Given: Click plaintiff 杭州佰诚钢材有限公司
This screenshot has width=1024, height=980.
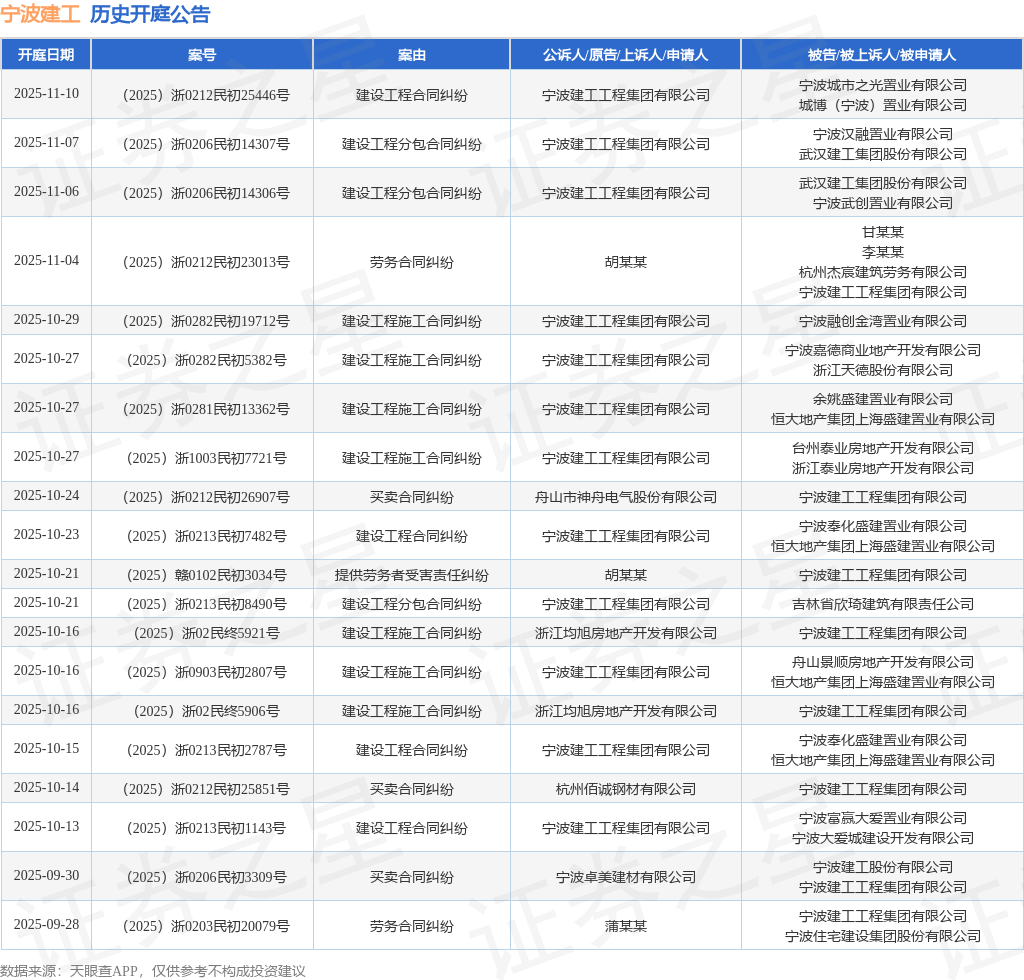Looking at the screenshot, I should click(625, 789).
